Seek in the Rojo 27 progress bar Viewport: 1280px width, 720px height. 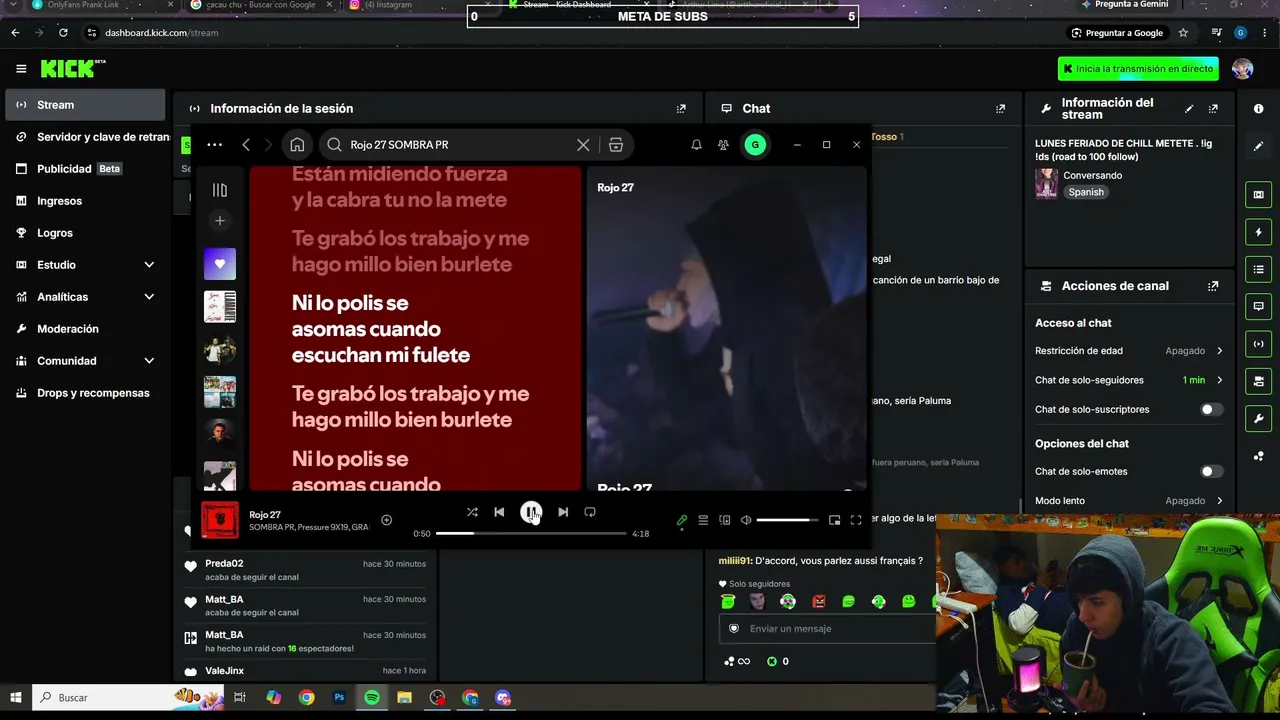pos(531,533)
